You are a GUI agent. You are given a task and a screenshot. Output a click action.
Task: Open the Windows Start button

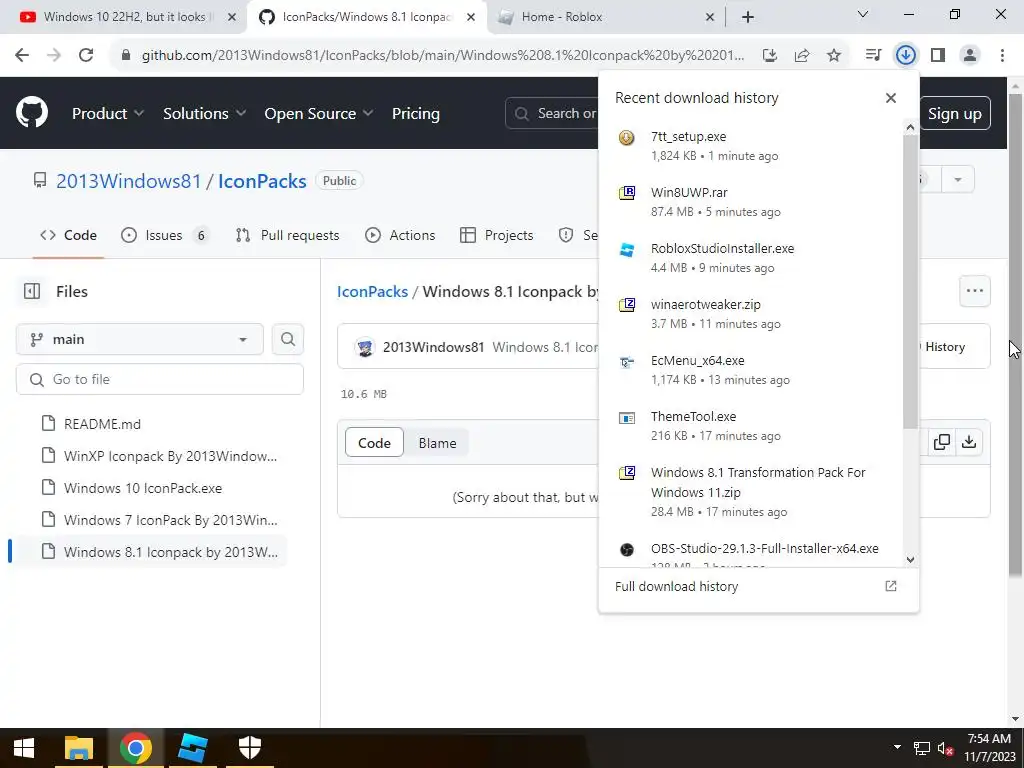(24, 748)
